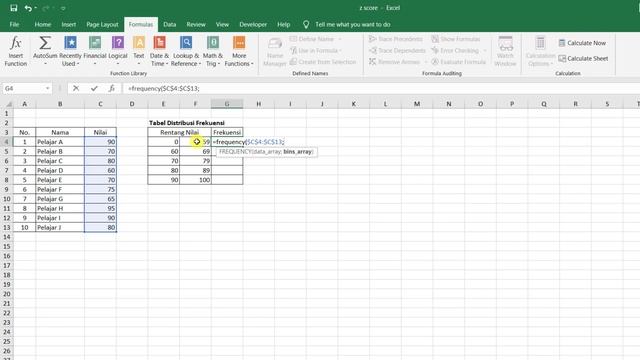Image resolution: width=640 pixels, height=360 pixels.
Task: Click Show Formulas
Action: [456, 39]
